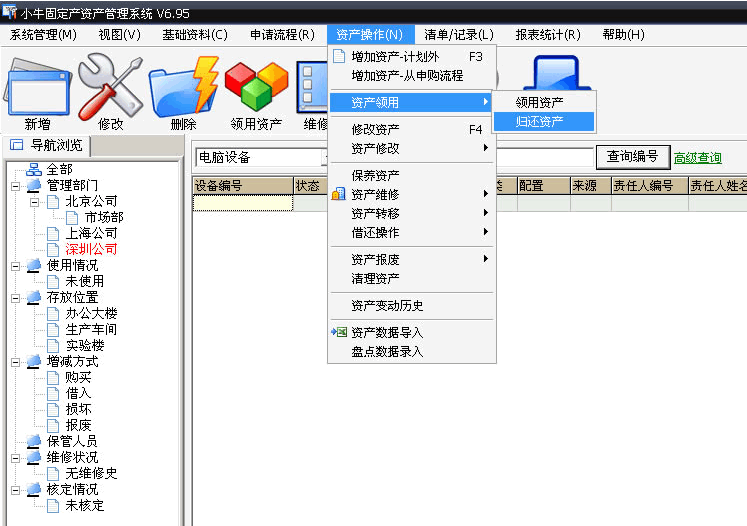Click the 来源 column header

click(x=591, y=185)
